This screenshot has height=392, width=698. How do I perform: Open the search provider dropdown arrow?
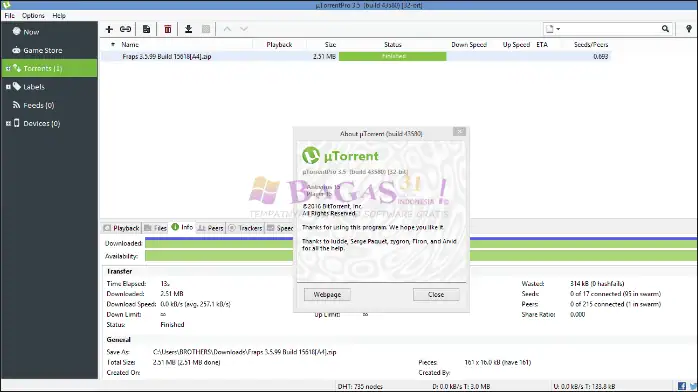tap(558, 29)
